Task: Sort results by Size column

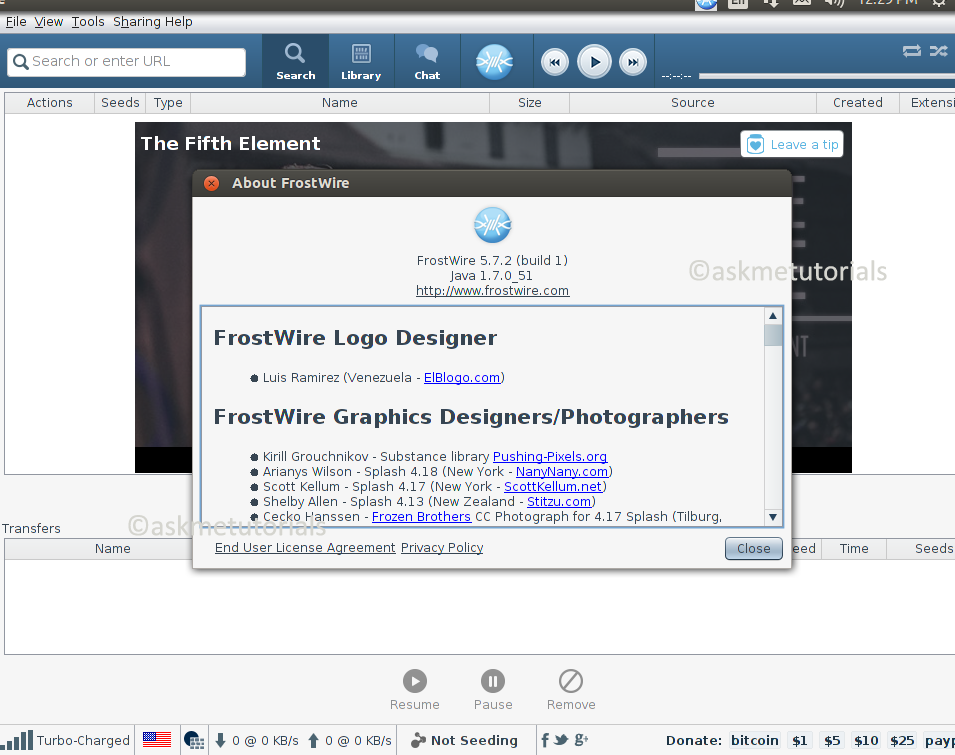Action: tap(529, 103)
